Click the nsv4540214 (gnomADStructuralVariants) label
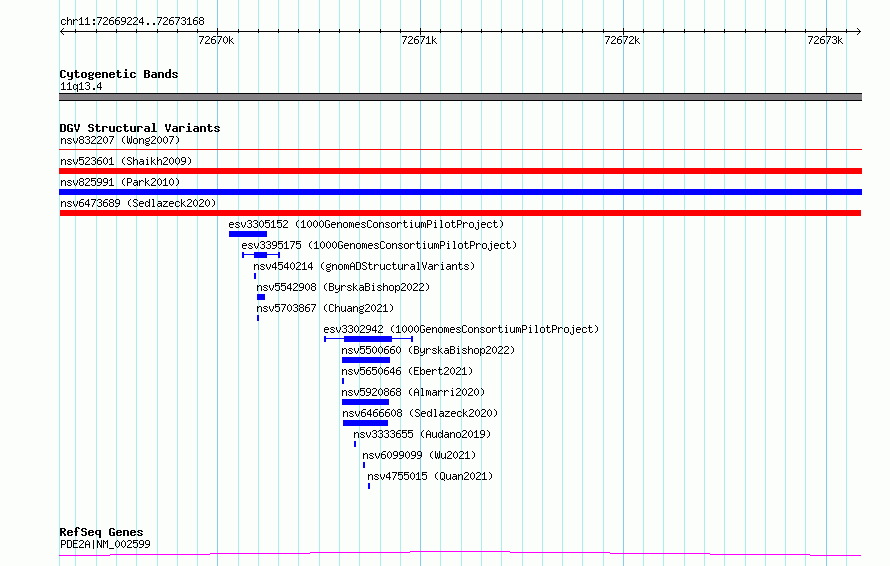The image size is (890, 566). coord(364,266)
